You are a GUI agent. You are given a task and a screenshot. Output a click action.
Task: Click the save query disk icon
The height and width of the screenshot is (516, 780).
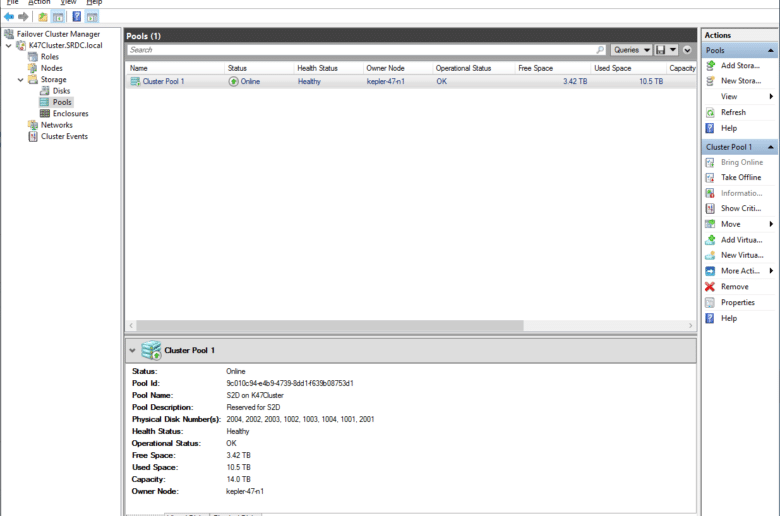(661, 50)
